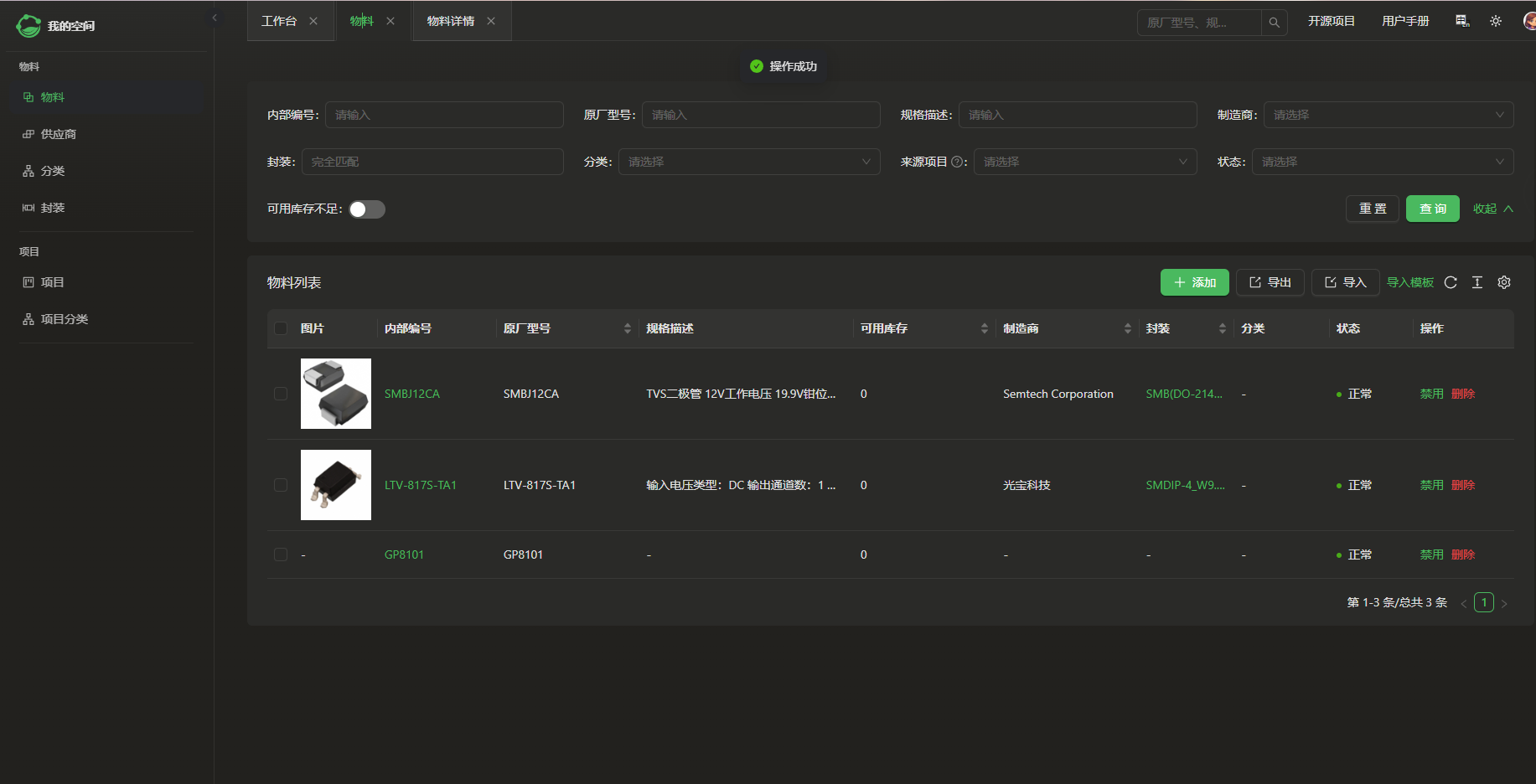The width and height of the screenshot is (1536, 784).
Task: Collapse the sidebar with arrow icon
Action: pos(215,18)
